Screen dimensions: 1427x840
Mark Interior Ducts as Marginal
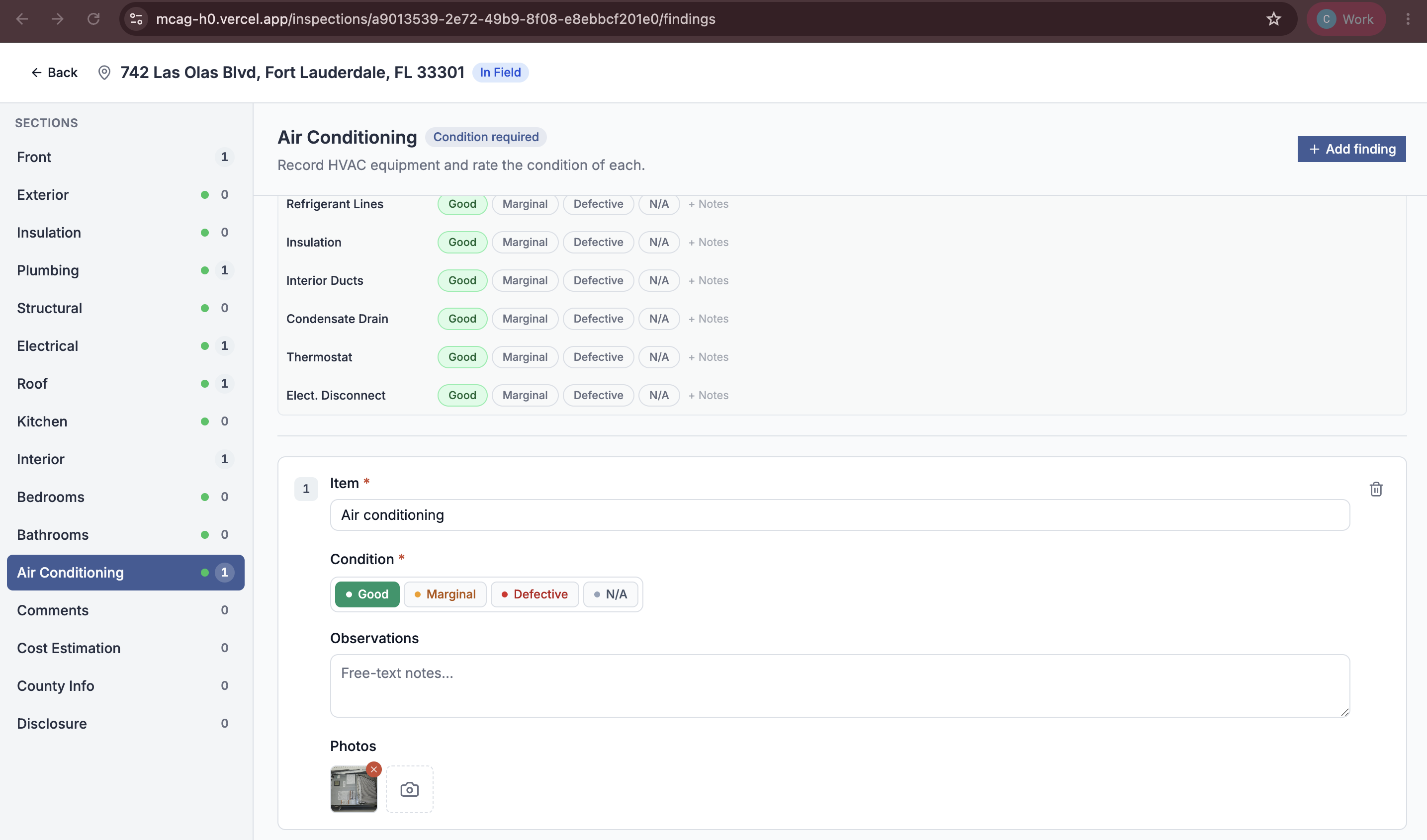coord(525,280)
